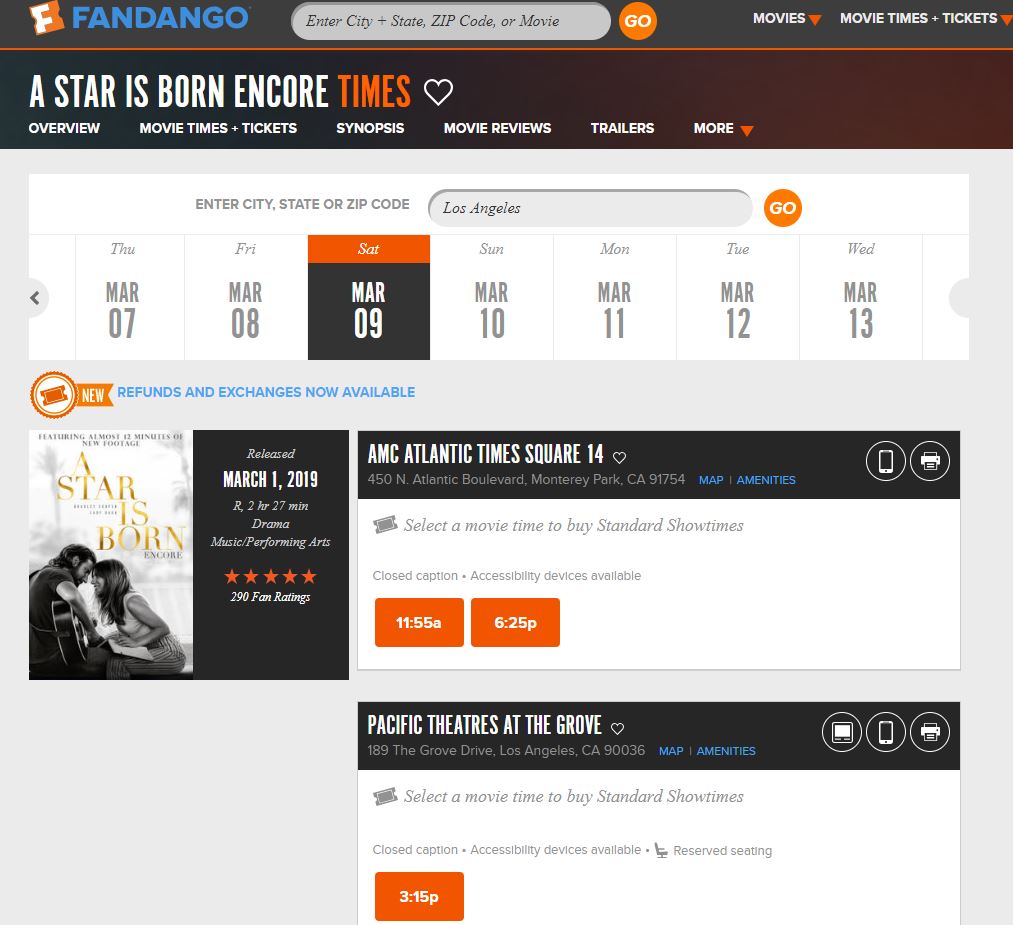Open MAP link for Pacific Theatres at Grove
The height and width of the screenshot is (925, 1013).
671,751
